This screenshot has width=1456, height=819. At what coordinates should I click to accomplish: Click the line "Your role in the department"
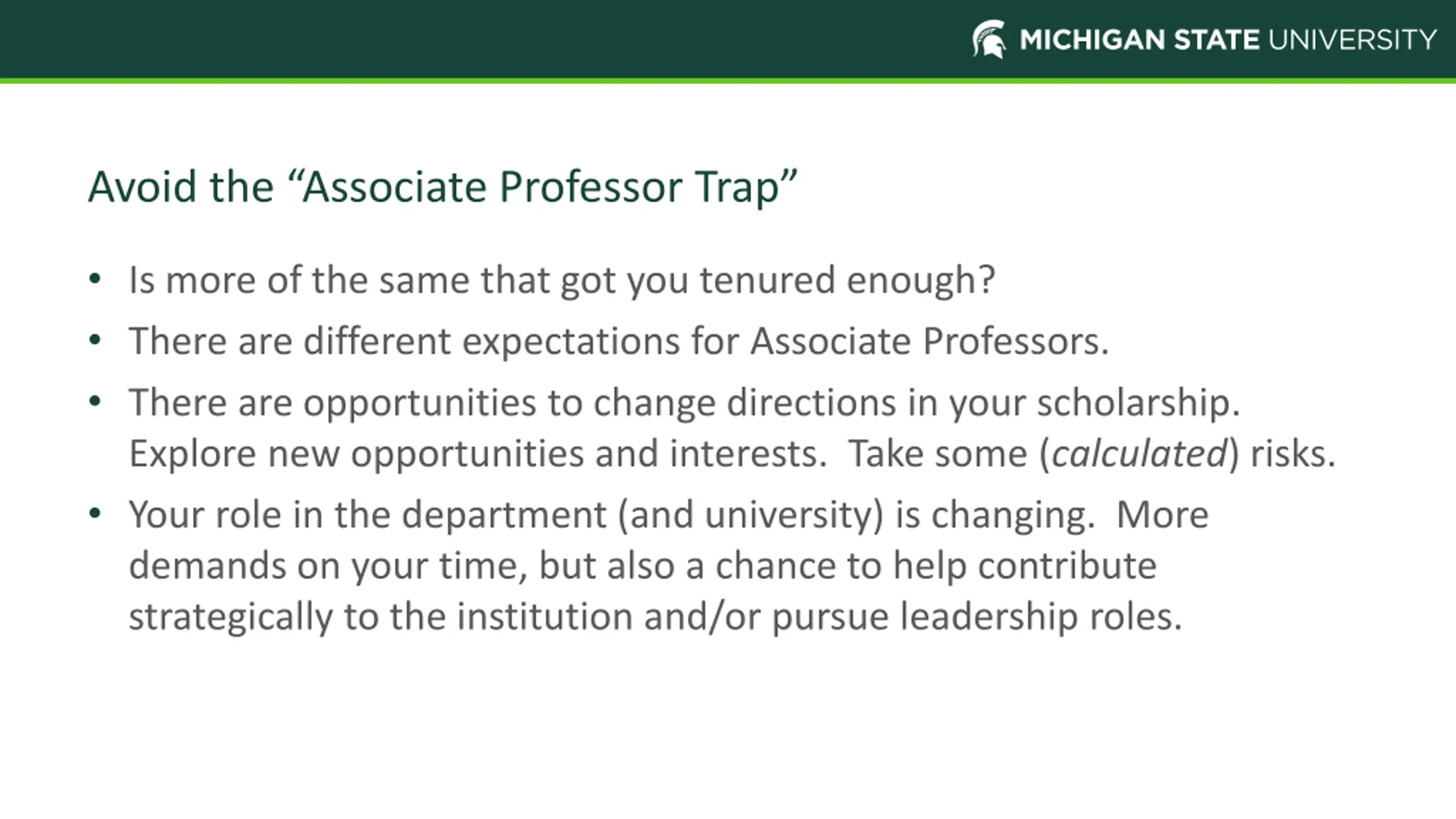(x=367, y=515)
